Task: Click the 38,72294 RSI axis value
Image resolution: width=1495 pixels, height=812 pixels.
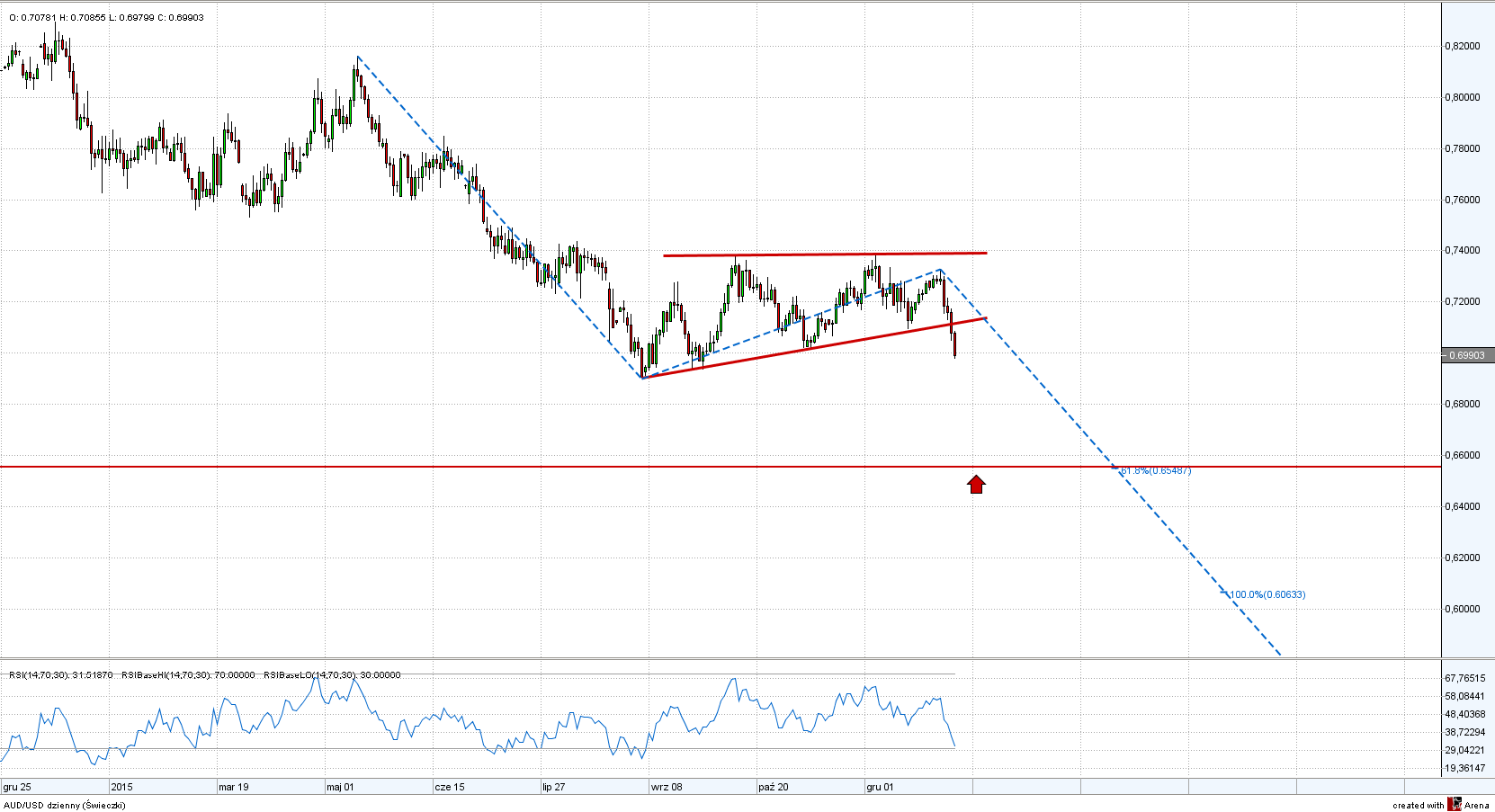Action: point(1465,732)
